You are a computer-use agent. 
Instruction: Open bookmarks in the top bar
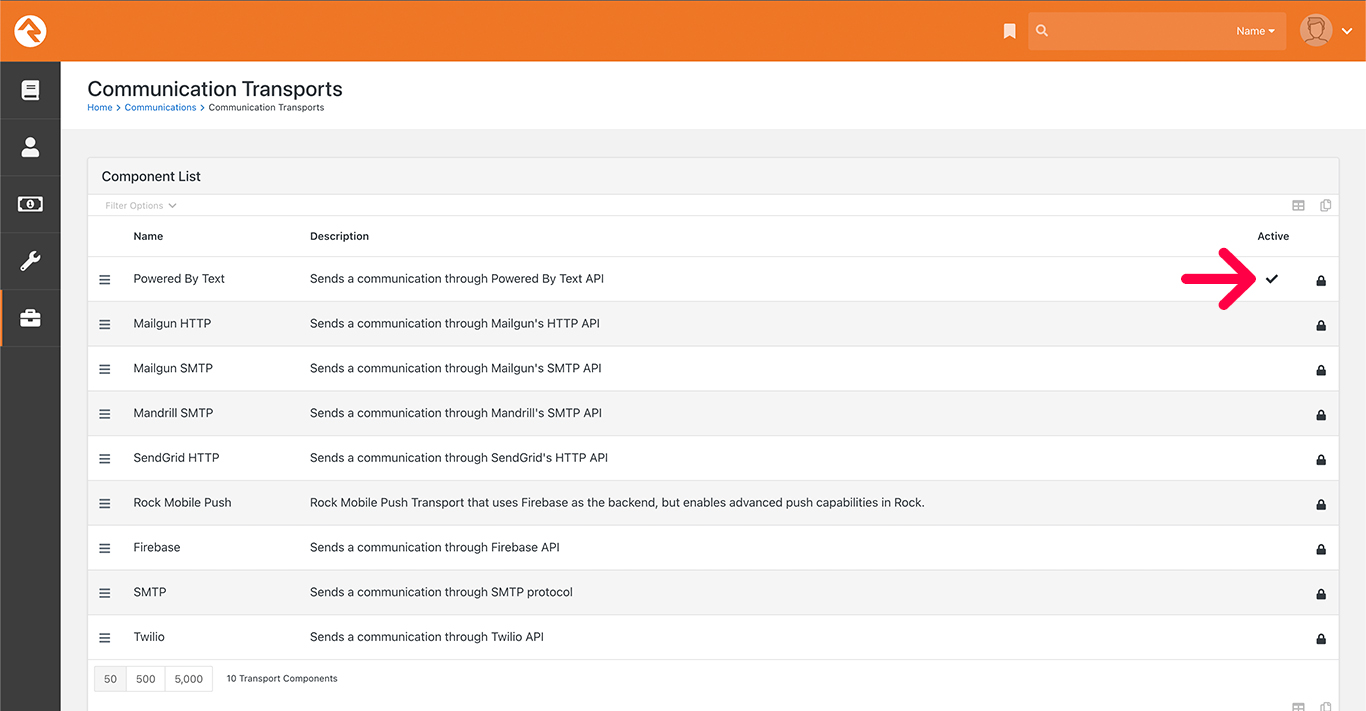[x=1009, y=30]
